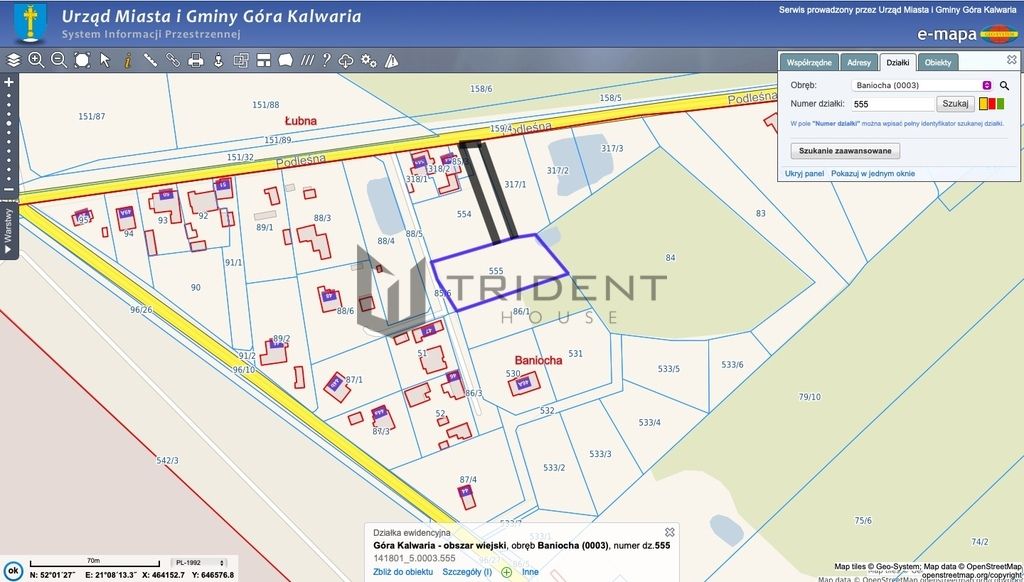Click the vertical zoom level slider
The height and width of the screenshot is (582, 1024).
pyautogui.click(x=9, y=136)
